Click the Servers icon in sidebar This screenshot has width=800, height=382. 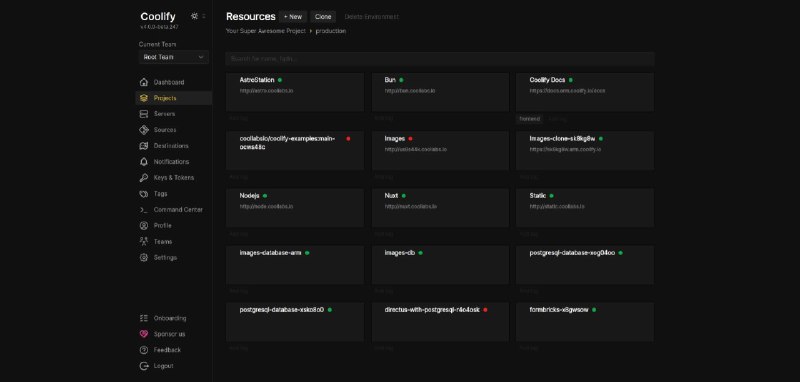click(144, 114)
